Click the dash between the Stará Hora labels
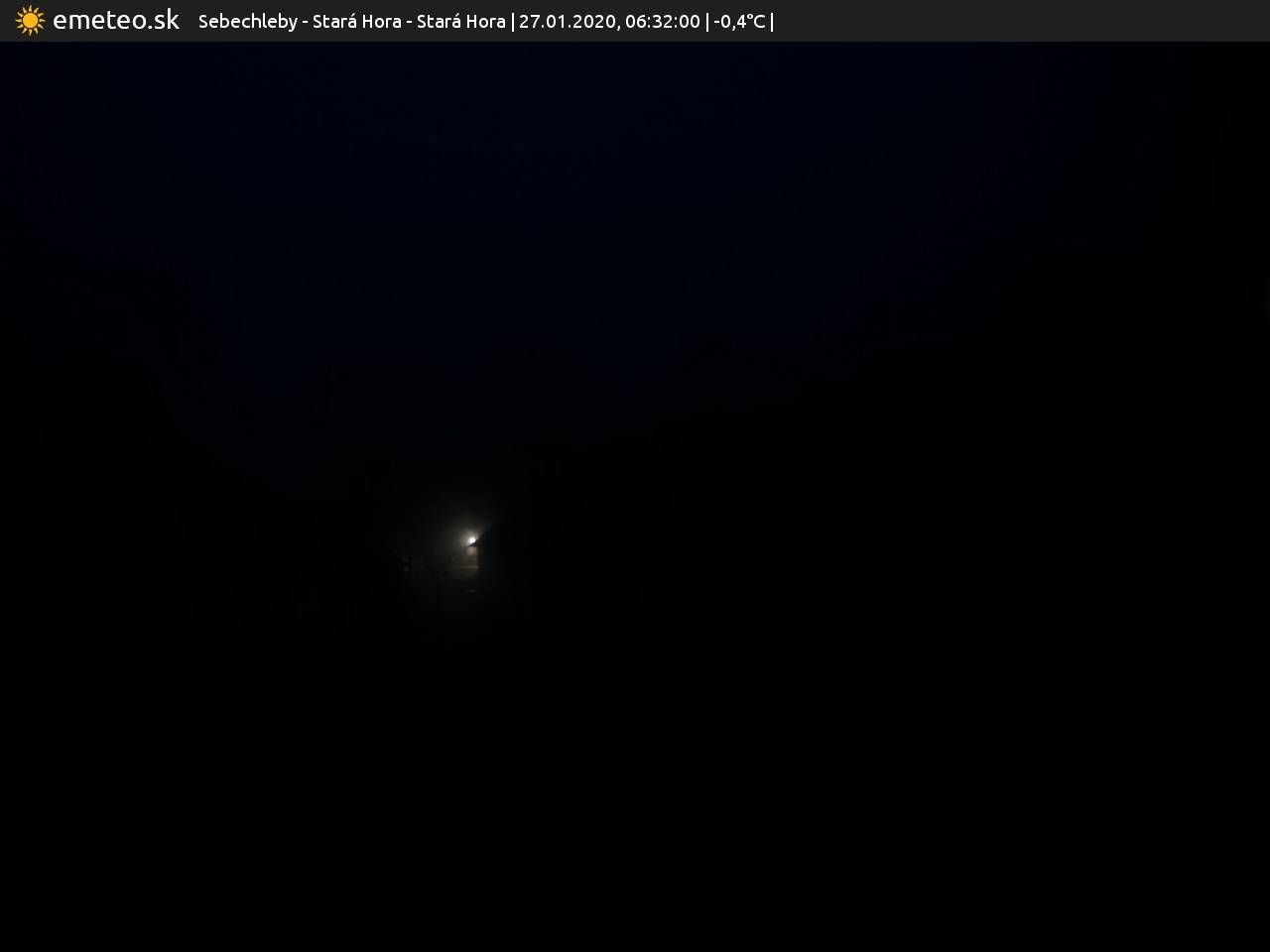The height and width of the screenshot is (952, 1270). [x=409, y=21]
